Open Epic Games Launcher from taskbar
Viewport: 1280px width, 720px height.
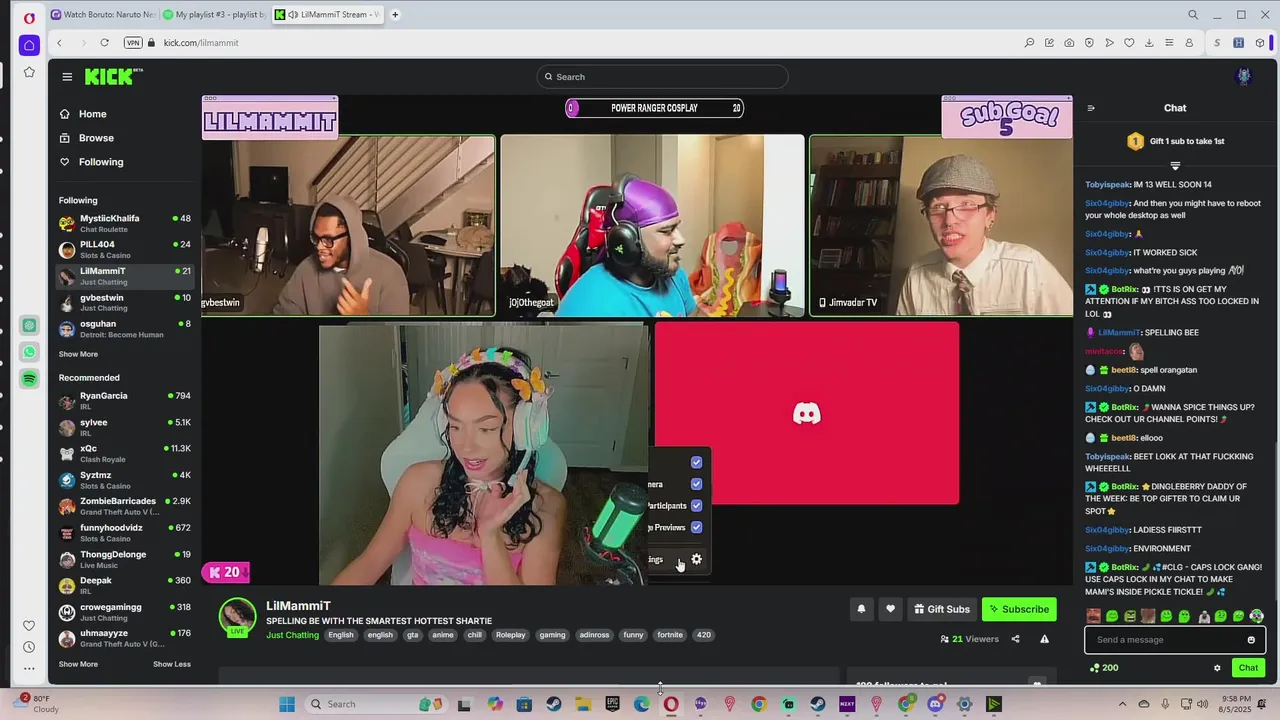(x=612, y=704)
